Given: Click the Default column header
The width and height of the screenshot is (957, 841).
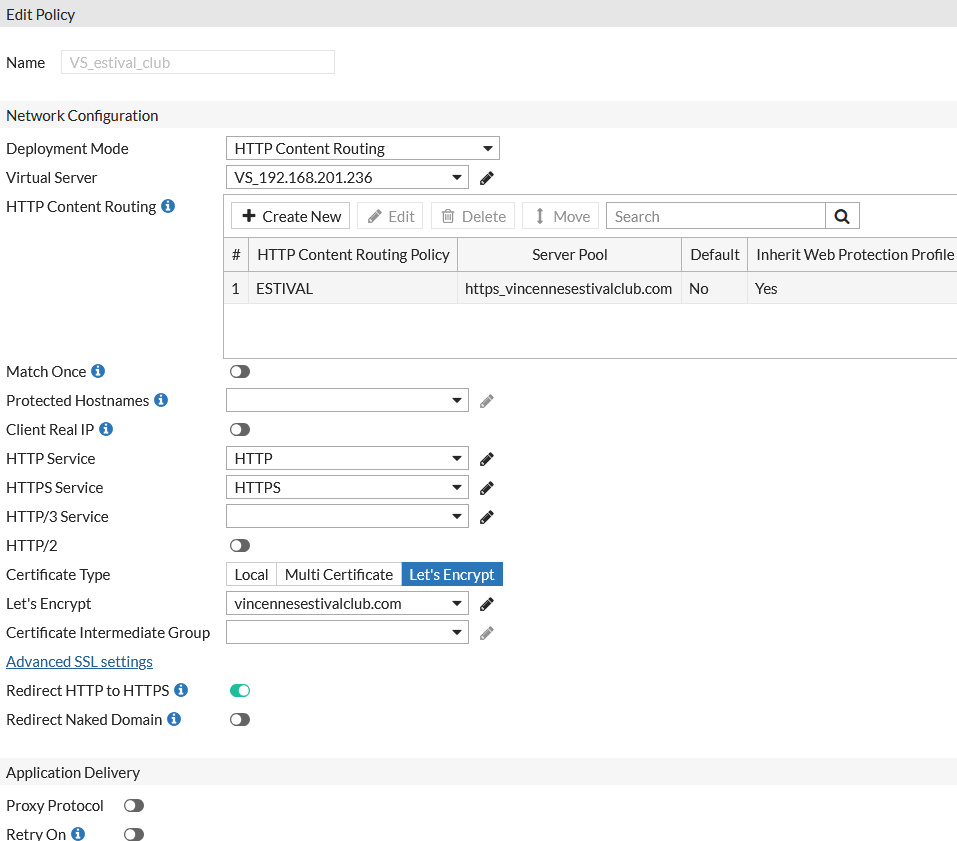Looking at the screenshot, I should pyautogui.click(x=715, y=254).
